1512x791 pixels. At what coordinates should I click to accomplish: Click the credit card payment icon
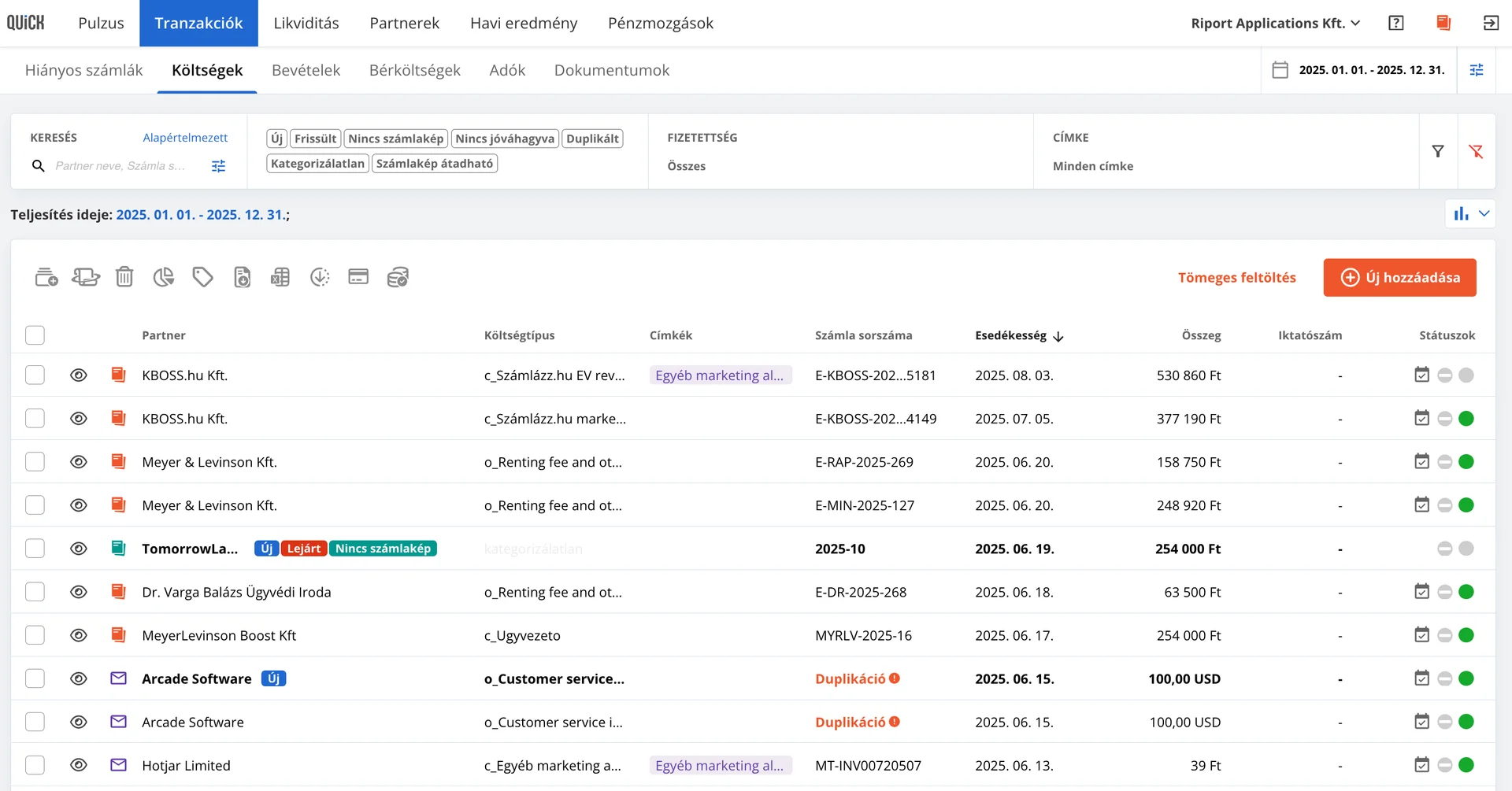click(358, 277)
